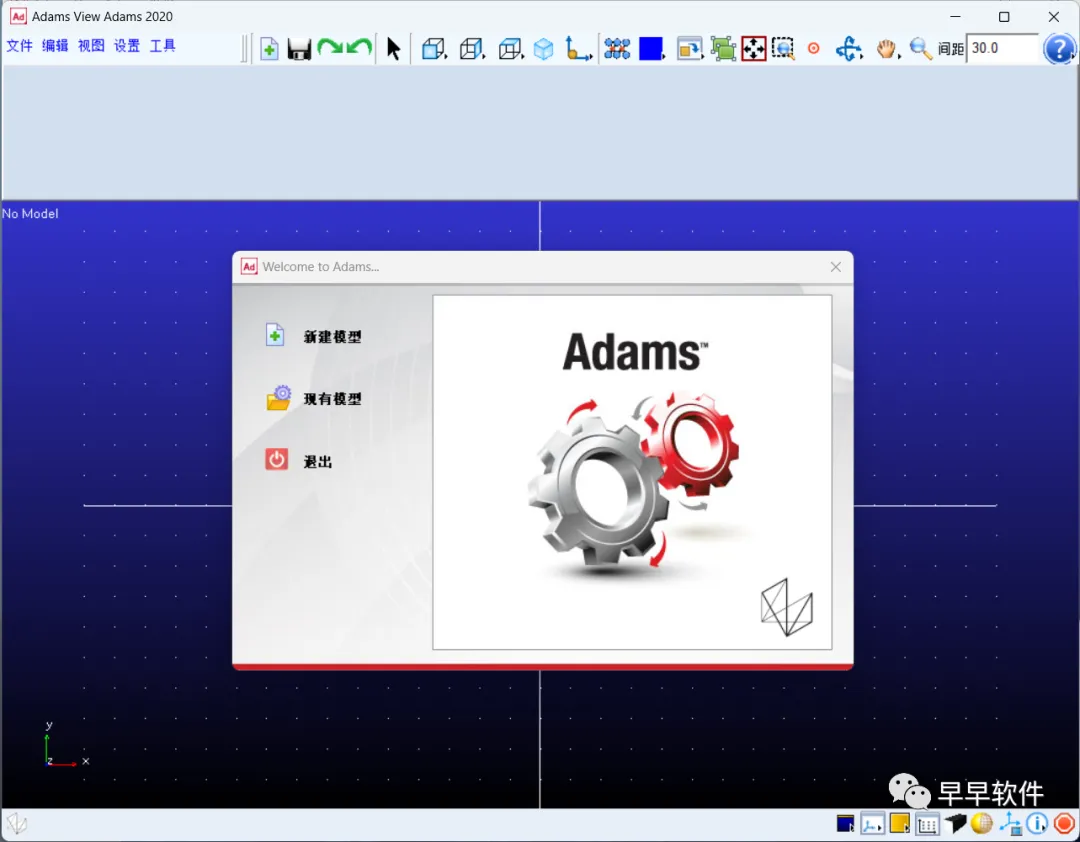This screenshot has height=842, width=1080.
Task: Open the 文件 menu
Action: coord(19,45)
